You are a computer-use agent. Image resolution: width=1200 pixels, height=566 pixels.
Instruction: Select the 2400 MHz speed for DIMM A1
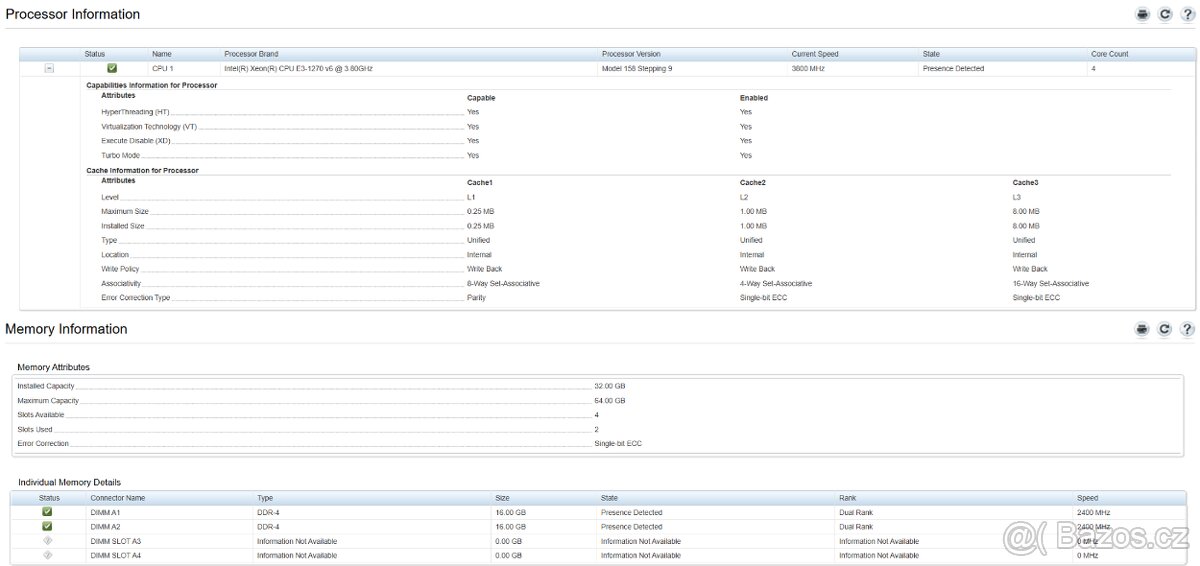click(x=1094, y=512)
